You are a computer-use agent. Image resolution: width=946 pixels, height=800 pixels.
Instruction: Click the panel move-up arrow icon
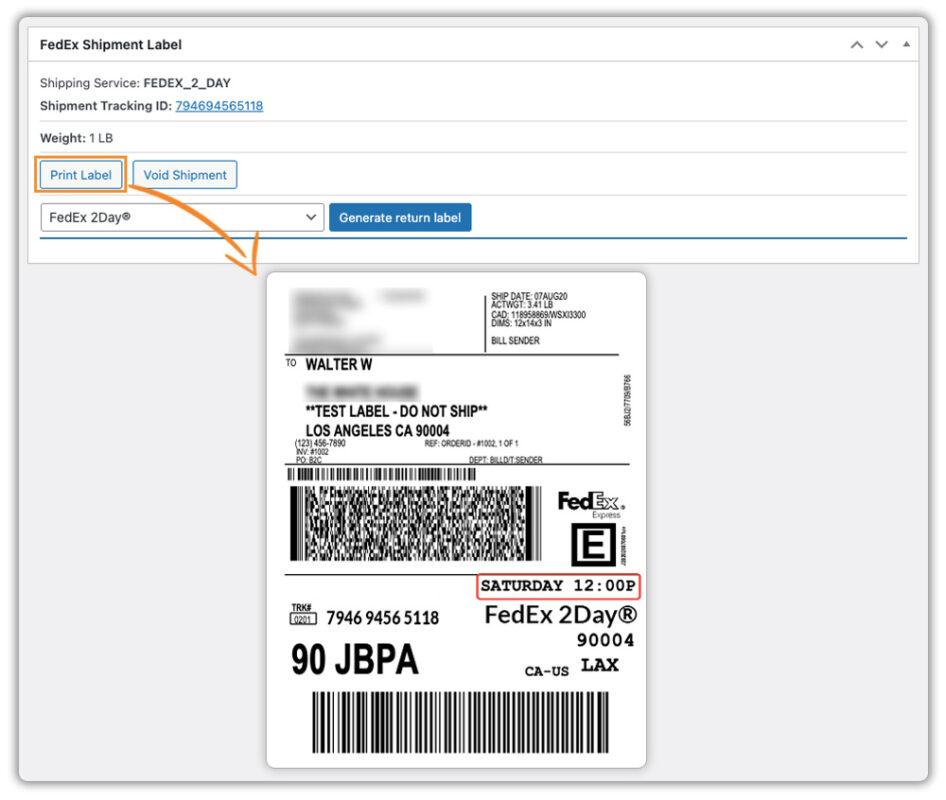pos(855,44)
